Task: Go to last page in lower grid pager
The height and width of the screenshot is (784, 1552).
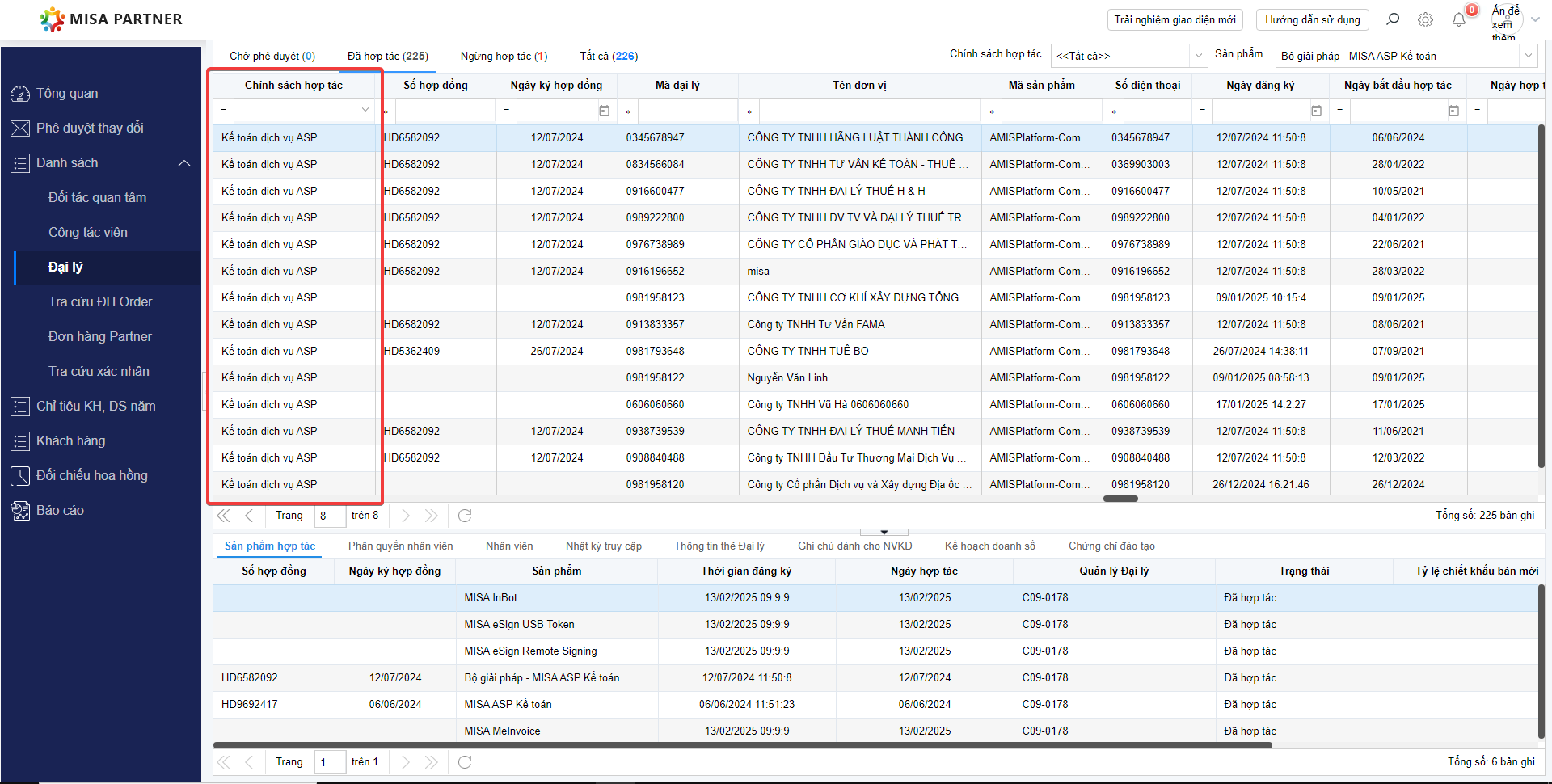Action: 432,762
